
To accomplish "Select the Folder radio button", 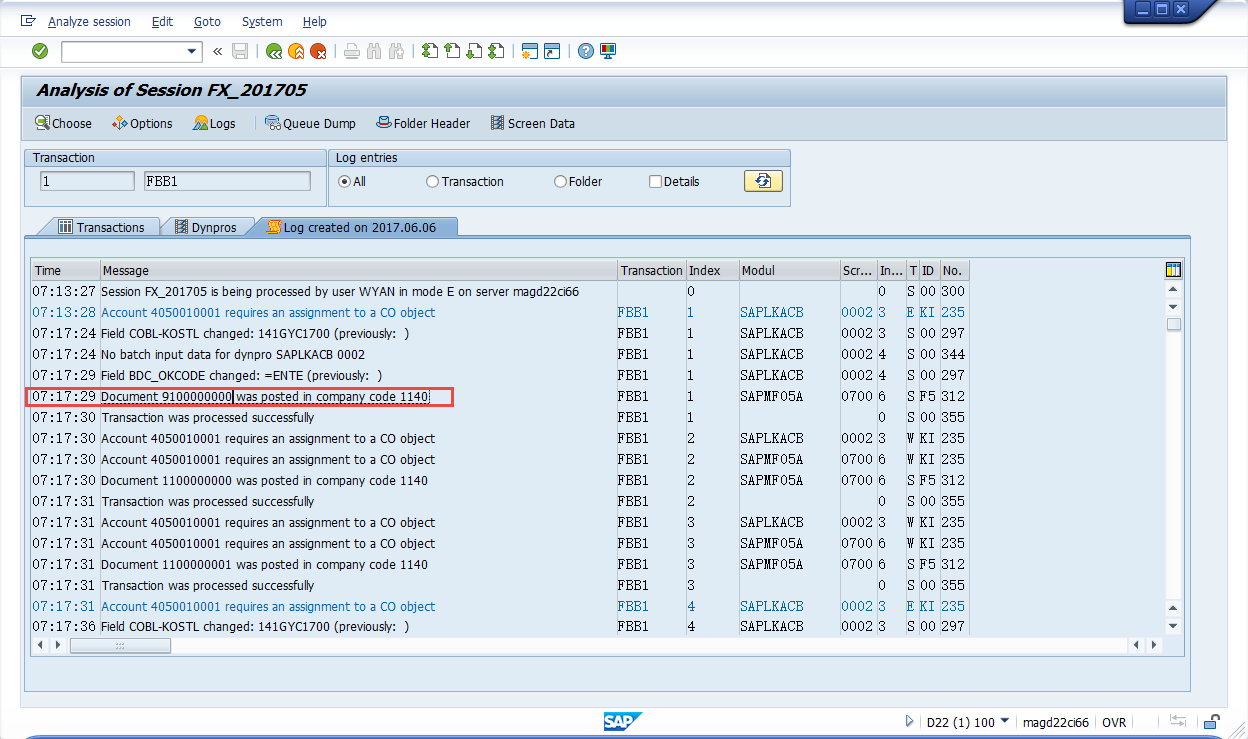I will 560,181.
